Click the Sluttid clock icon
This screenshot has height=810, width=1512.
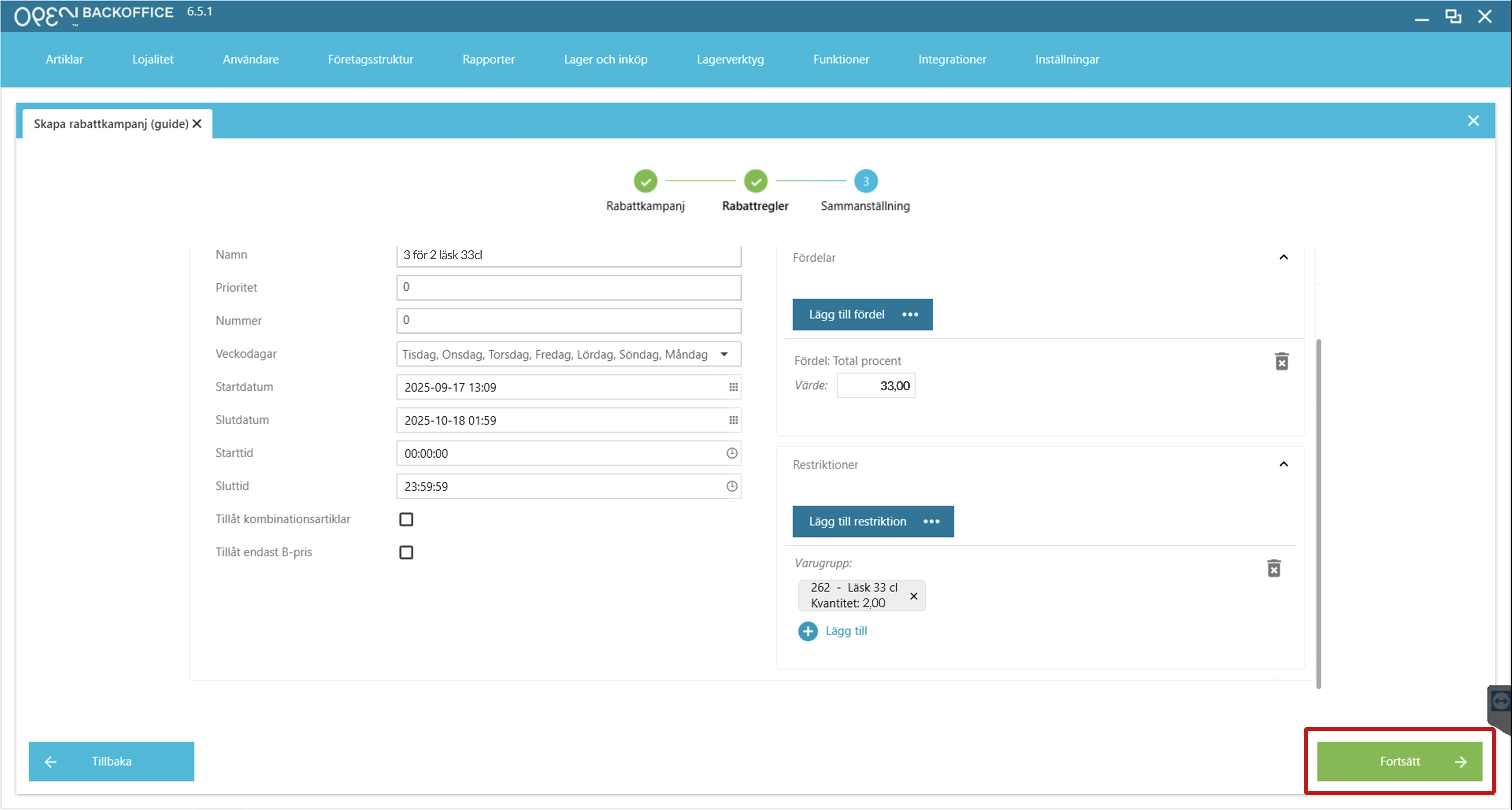click(732, 486)
